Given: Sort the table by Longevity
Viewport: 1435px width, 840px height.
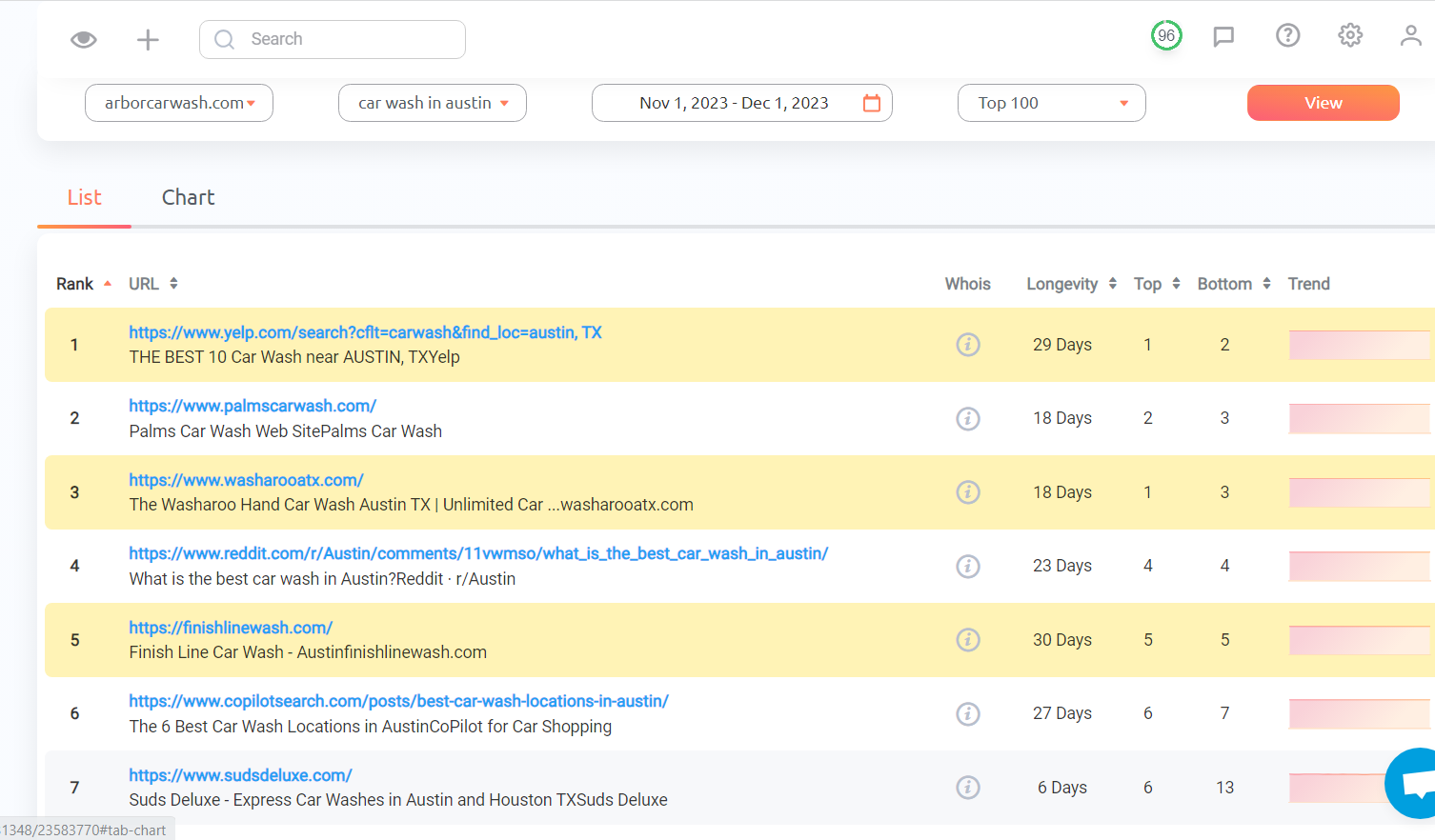Looking at the screenshot, I should pyautogui.click(x=1071, y=284).
